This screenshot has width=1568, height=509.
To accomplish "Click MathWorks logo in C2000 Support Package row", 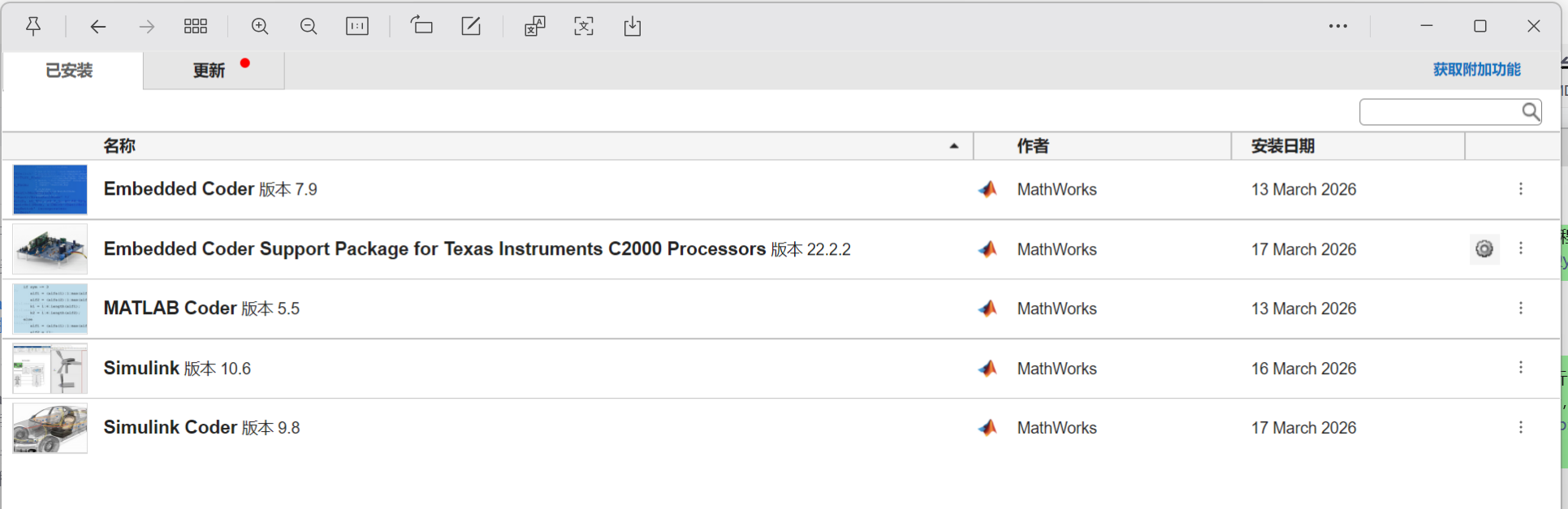I will click(987, 249).
